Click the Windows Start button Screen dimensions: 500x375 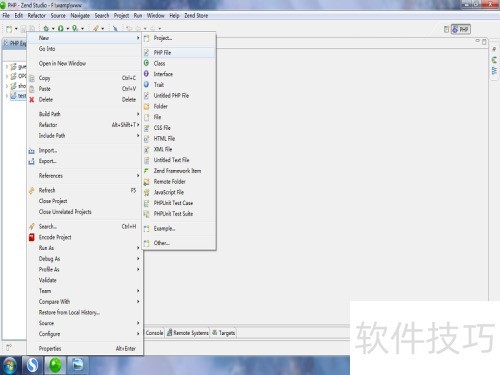[9, 365]
